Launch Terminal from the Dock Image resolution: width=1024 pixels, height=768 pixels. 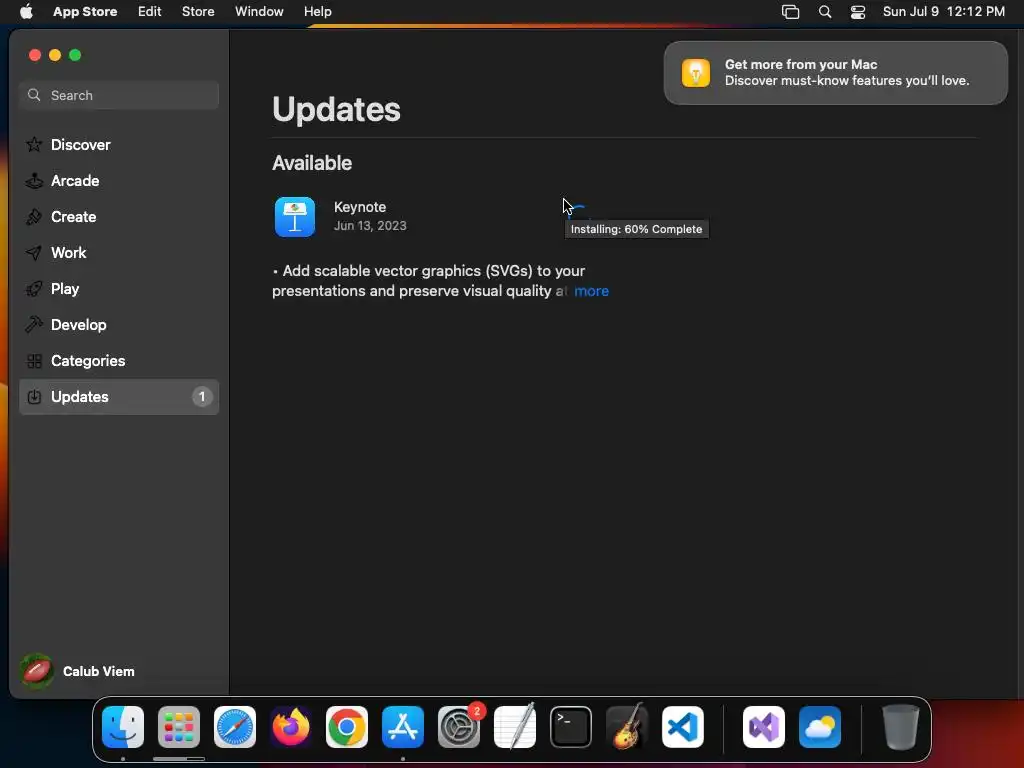pyautogui.click(x=571, y=727)
